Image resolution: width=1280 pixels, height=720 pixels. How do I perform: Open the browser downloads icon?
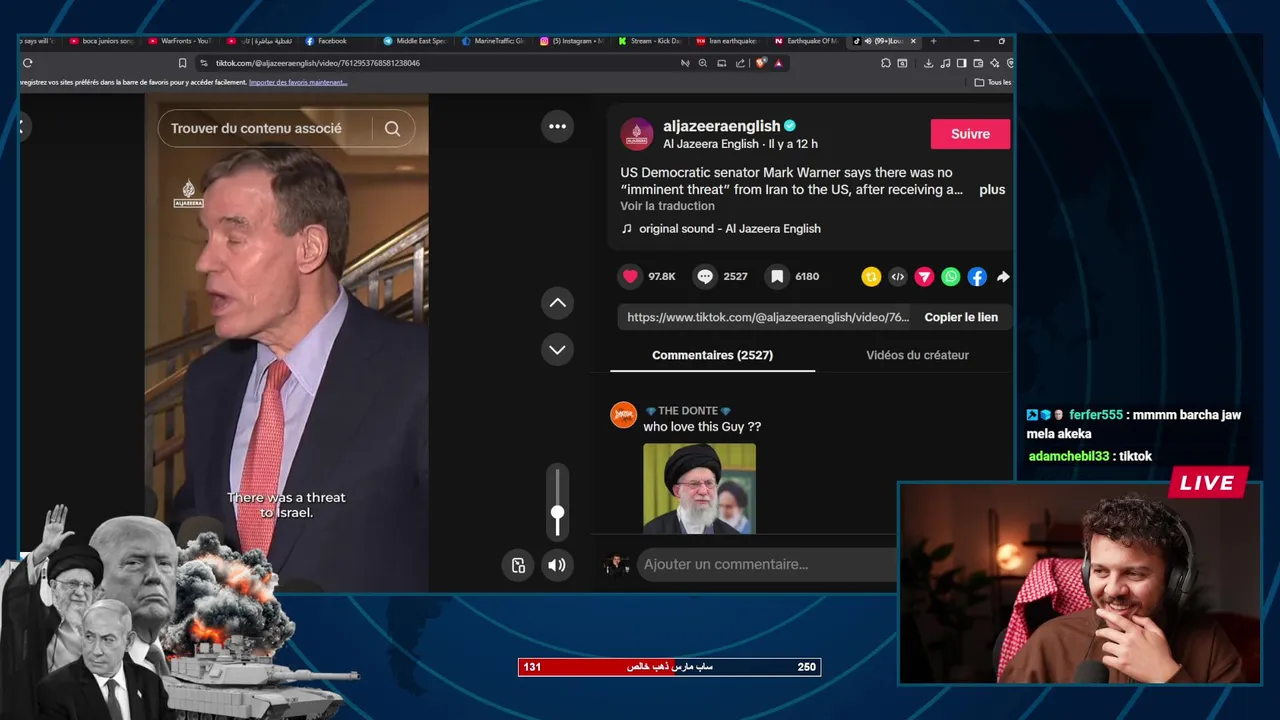click(x=928, y=63)
